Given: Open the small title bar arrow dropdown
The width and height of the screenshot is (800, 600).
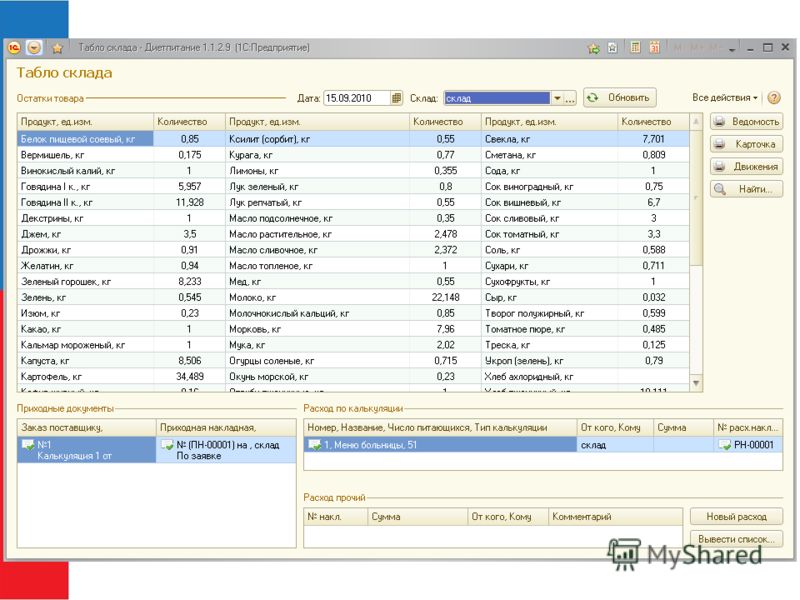Looking at the screenshot, I should click(x=732, y=49).
